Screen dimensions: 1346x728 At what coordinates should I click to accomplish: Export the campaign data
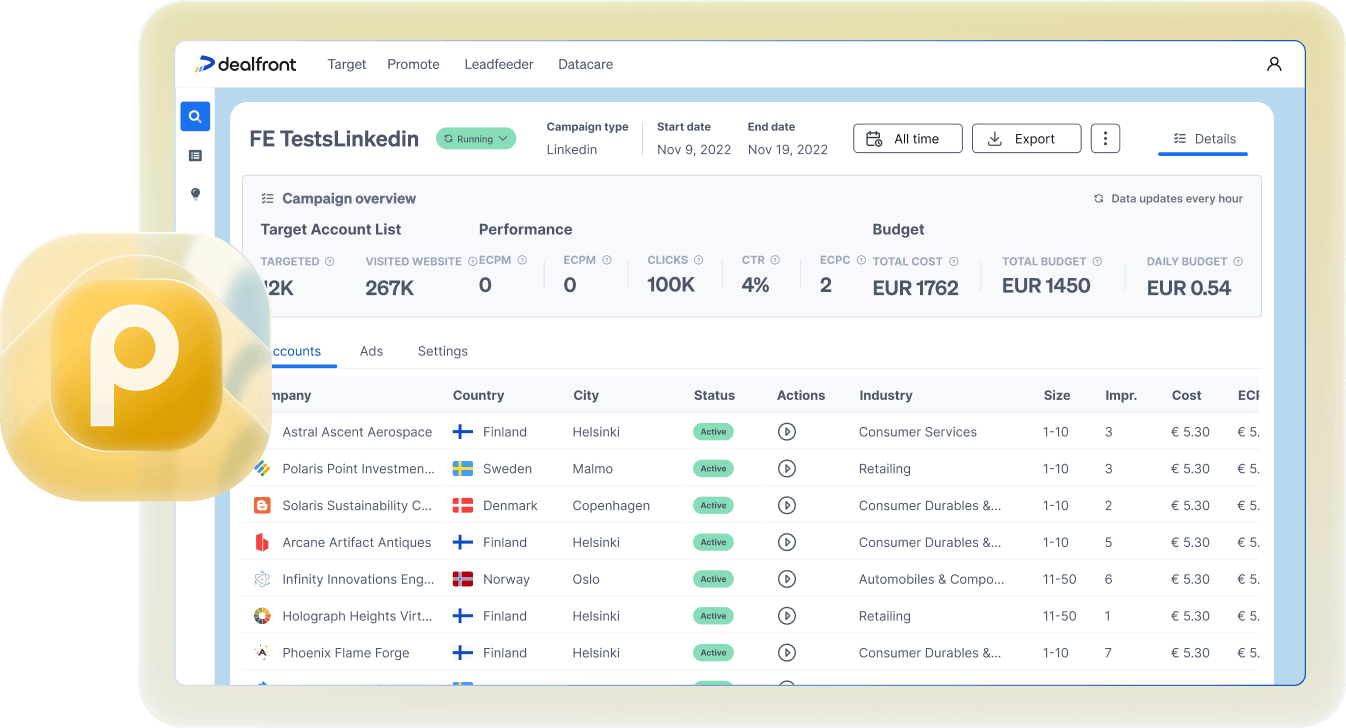[1027, 139]
